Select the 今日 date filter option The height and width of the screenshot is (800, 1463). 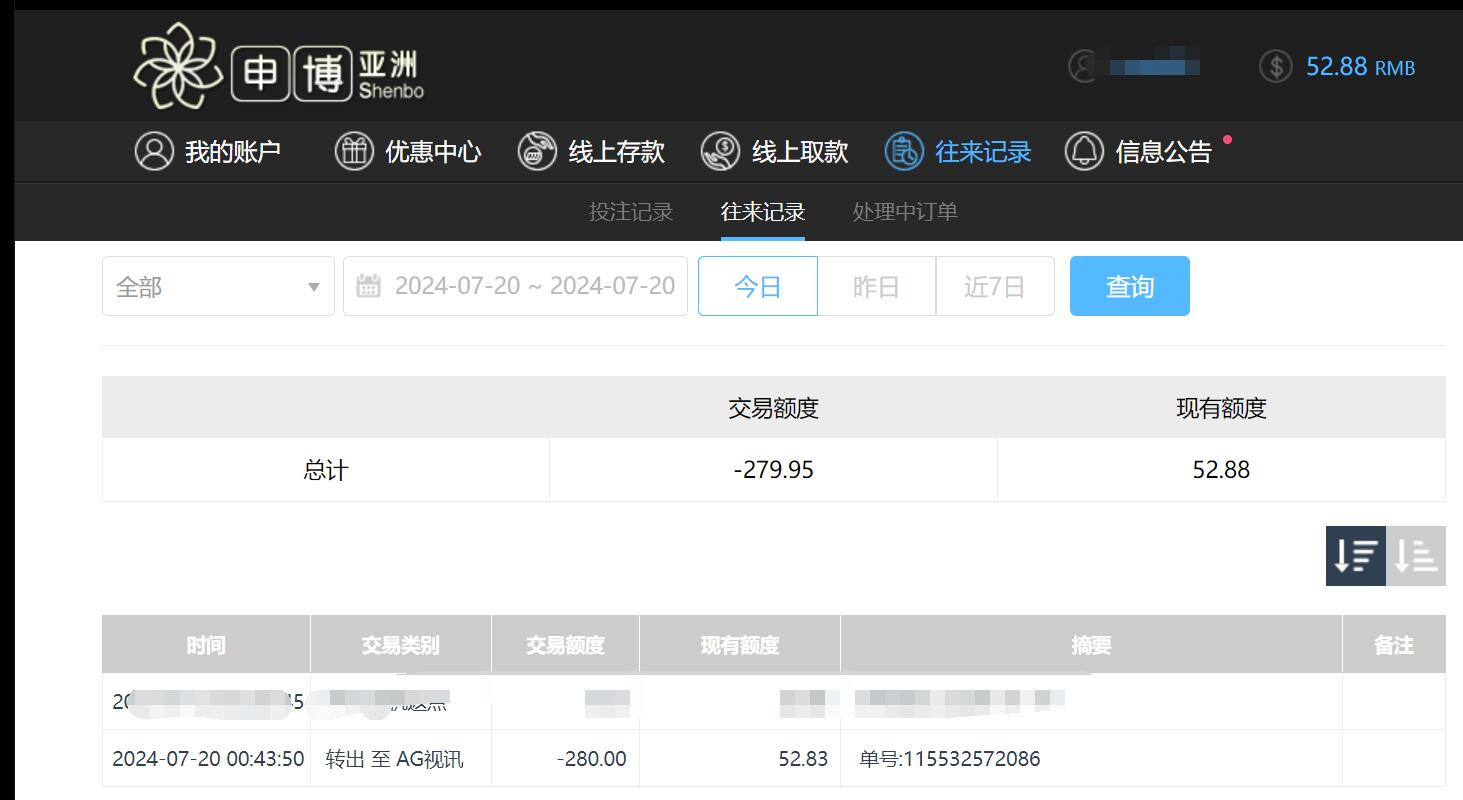757,285
